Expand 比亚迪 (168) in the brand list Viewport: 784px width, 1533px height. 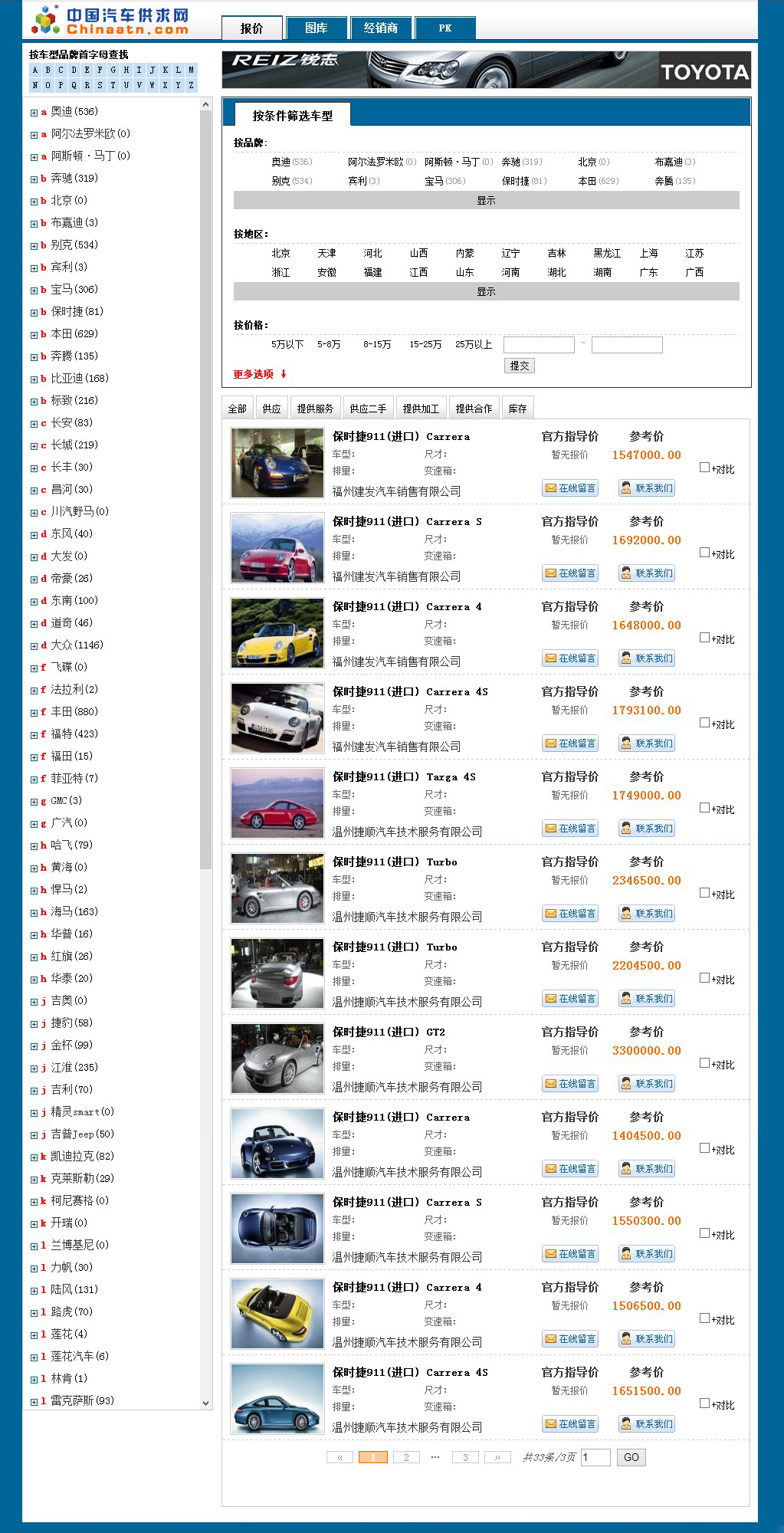(34, 379)
